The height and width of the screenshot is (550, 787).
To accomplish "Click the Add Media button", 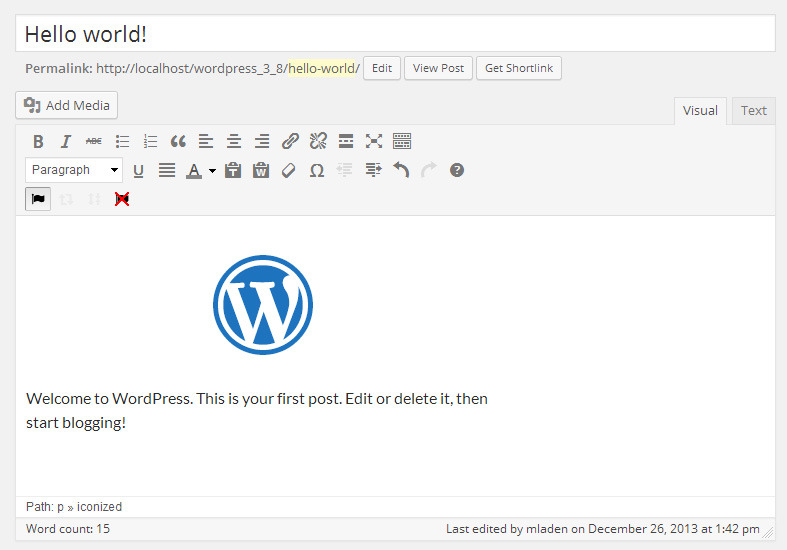I will 67,105.
